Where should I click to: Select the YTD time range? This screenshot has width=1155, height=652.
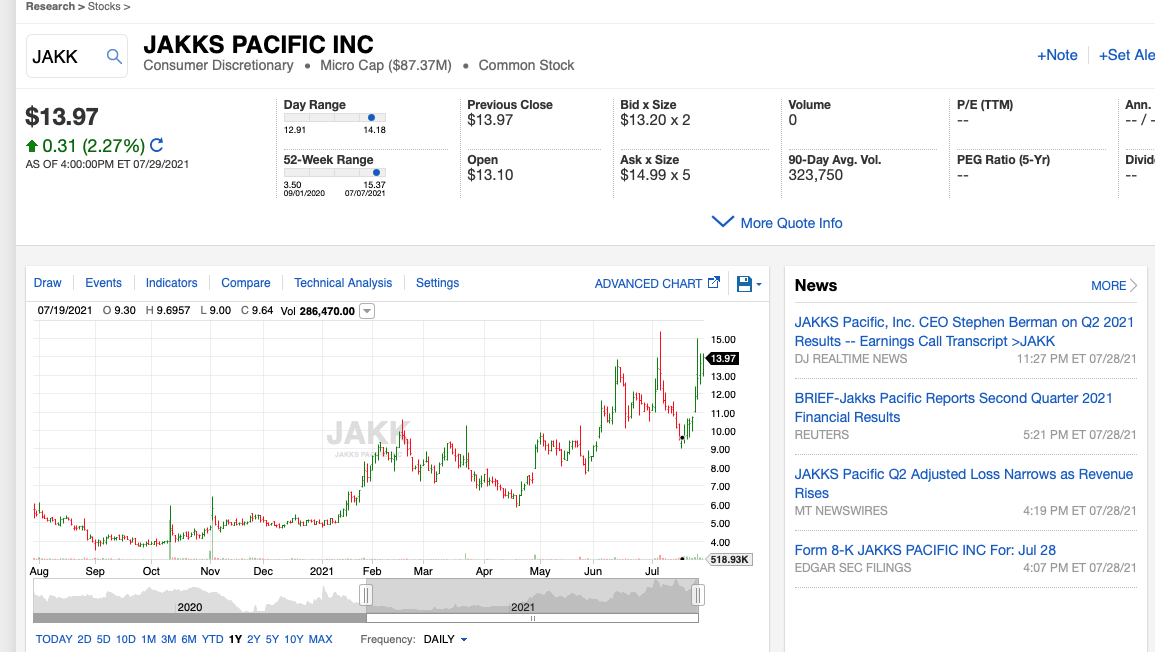point(212,639)
